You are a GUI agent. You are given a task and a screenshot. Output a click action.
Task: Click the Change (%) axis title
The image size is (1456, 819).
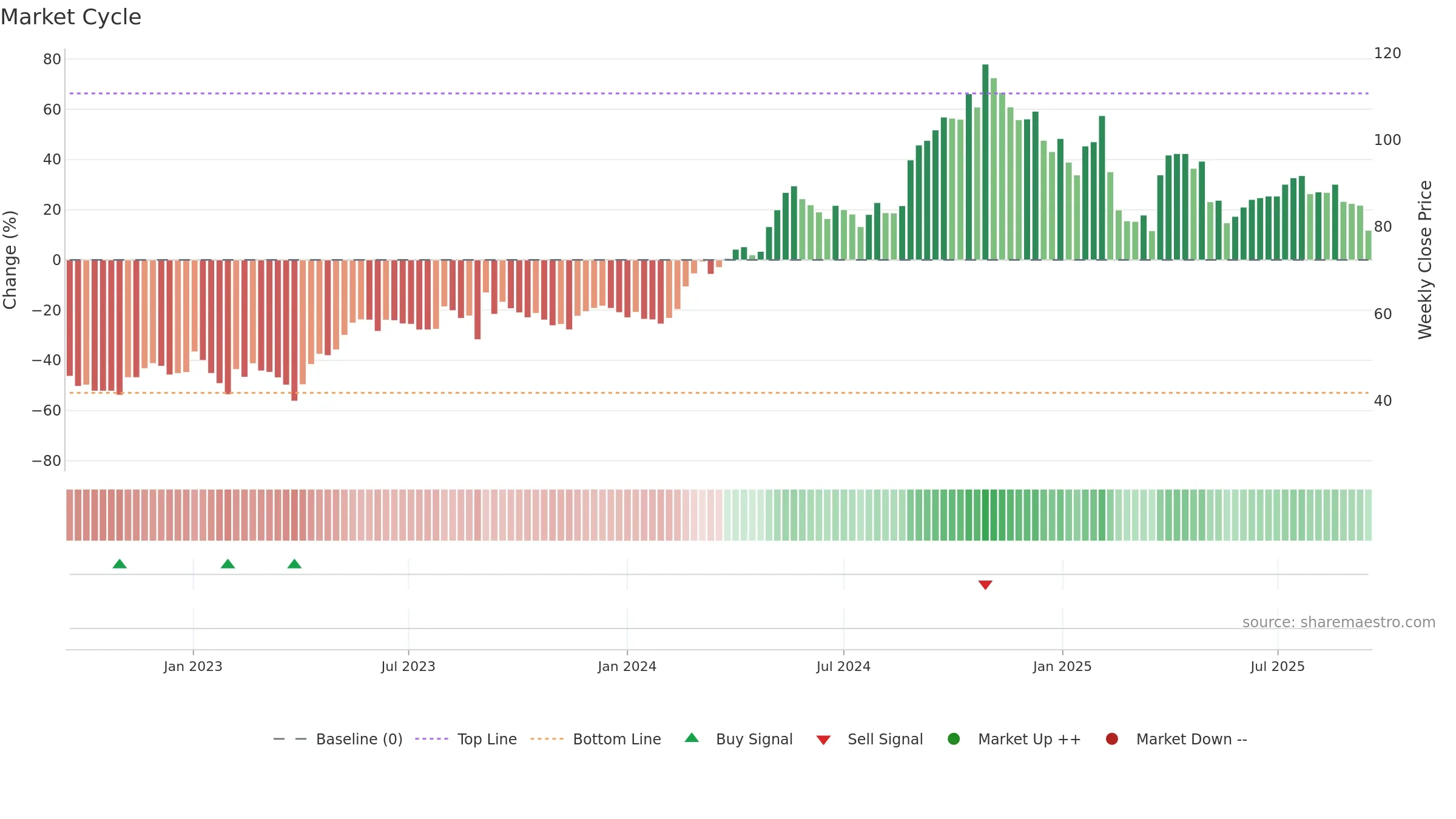coord(10,260)
